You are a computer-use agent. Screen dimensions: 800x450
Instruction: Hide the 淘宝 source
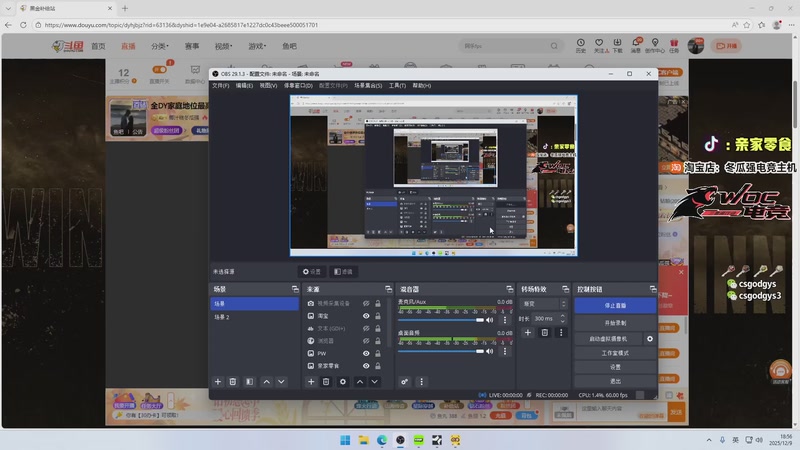366,316
